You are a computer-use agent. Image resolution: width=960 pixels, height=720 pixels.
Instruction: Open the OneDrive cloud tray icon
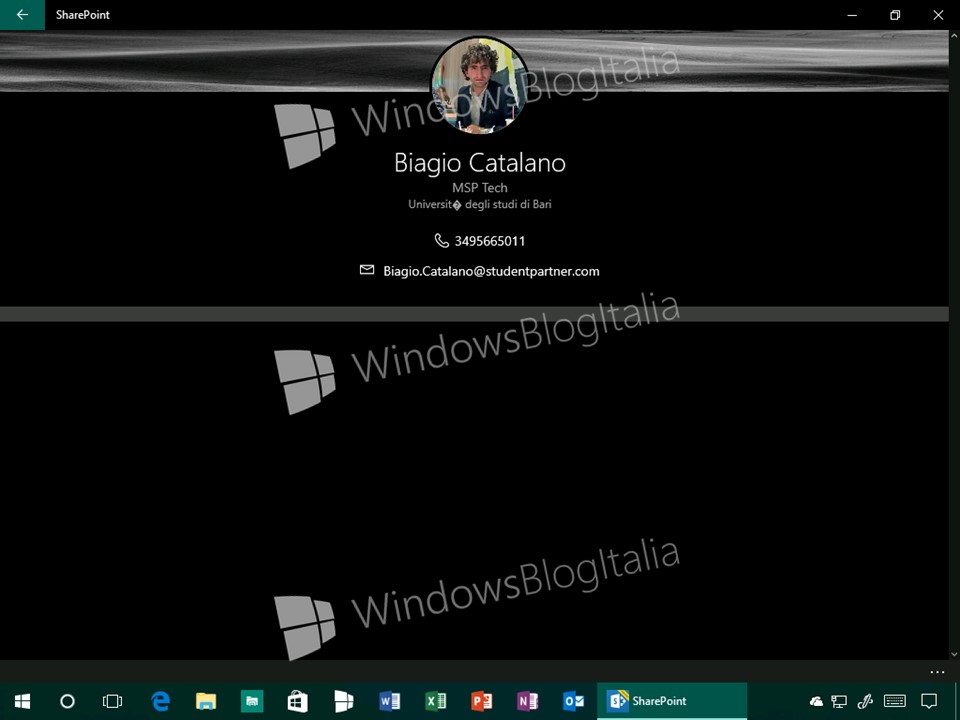point(816,702)
